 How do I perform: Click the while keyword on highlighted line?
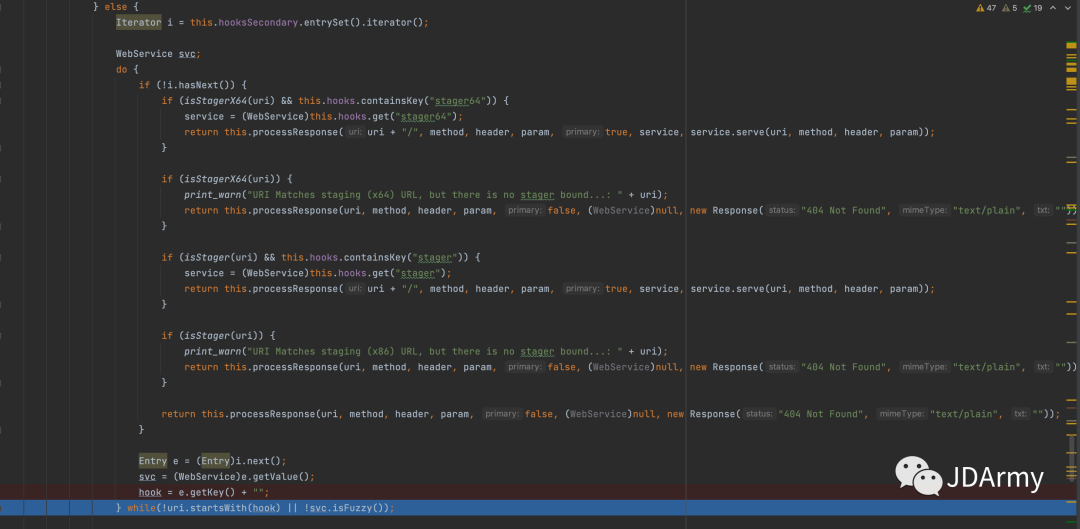click(141, 508)
